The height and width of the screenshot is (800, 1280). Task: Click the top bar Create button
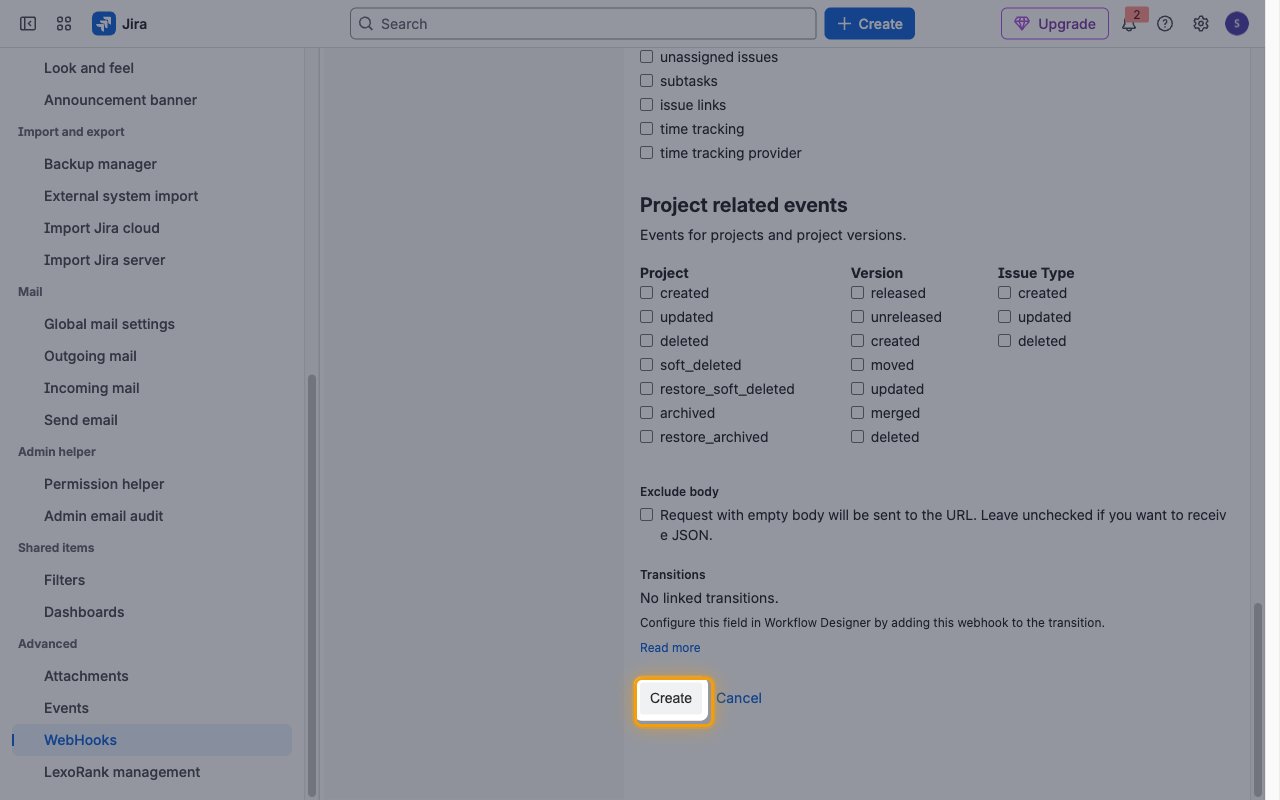(869, 24)
